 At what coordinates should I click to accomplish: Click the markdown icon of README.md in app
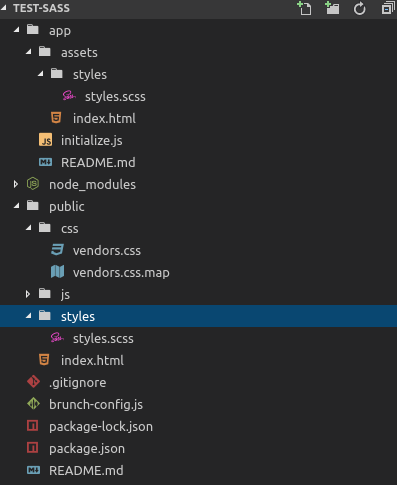(x=45, y=162)
